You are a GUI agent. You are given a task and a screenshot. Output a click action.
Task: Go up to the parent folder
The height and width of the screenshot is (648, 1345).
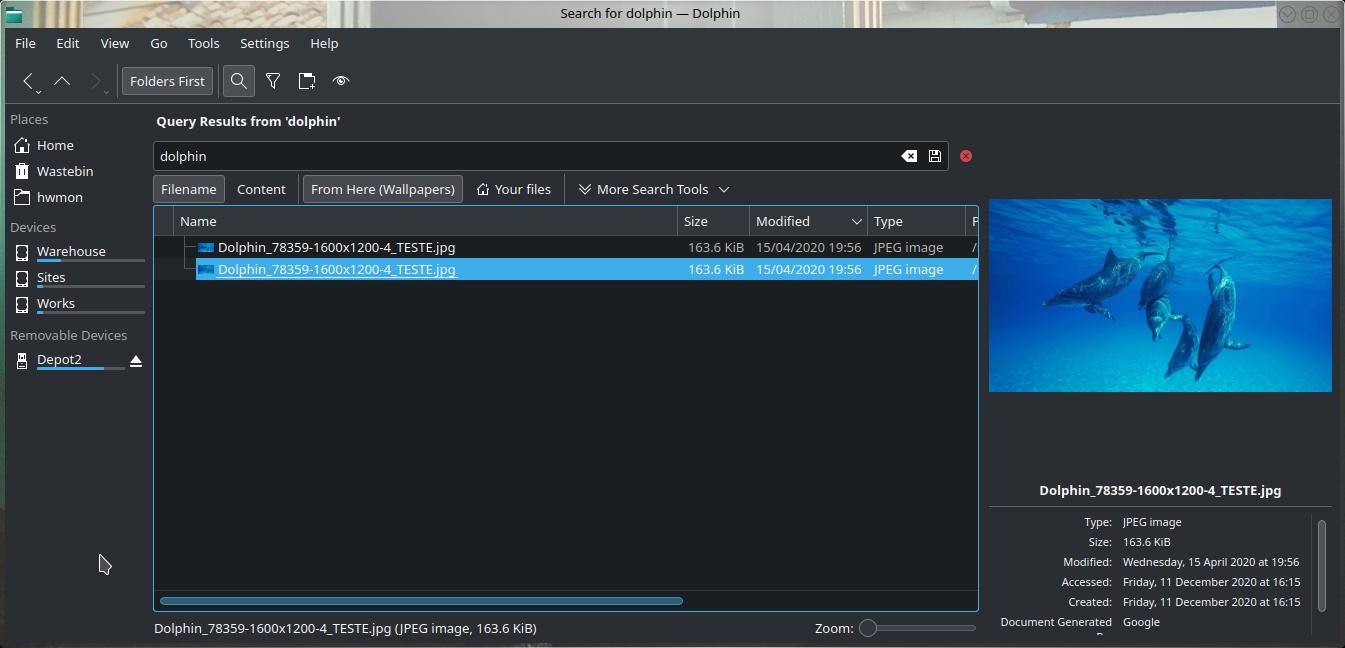tap(62, 81)
